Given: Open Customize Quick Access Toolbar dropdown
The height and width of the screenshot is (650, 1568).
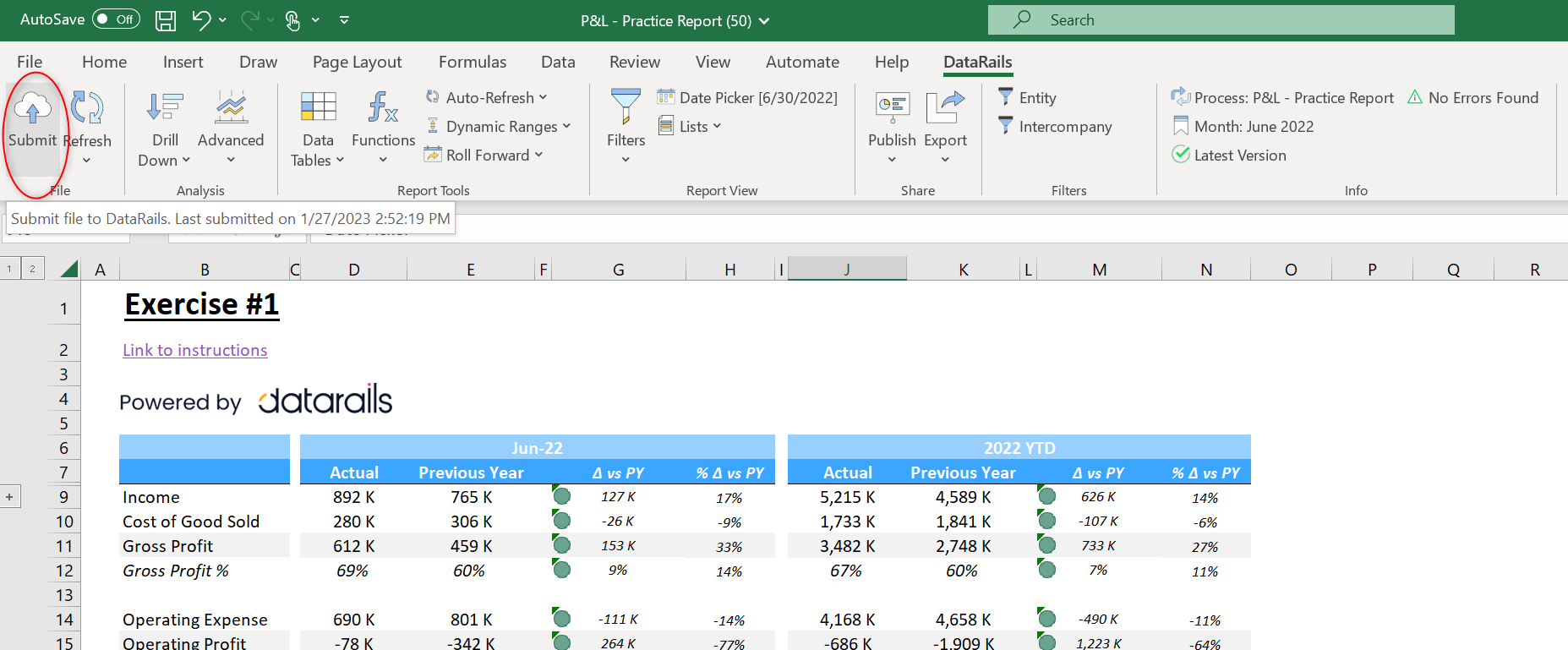Looking at the screenshot, I should tap(344, 20).
